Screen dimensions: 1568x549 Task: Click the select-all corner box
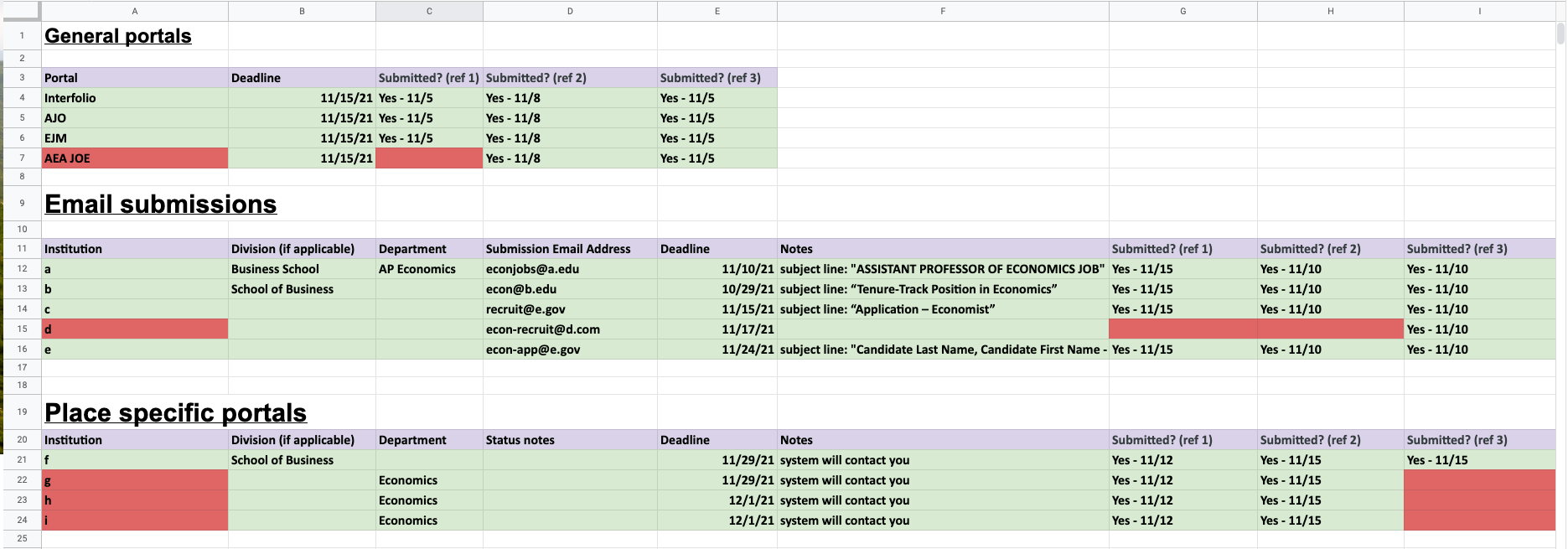(20, 11)
